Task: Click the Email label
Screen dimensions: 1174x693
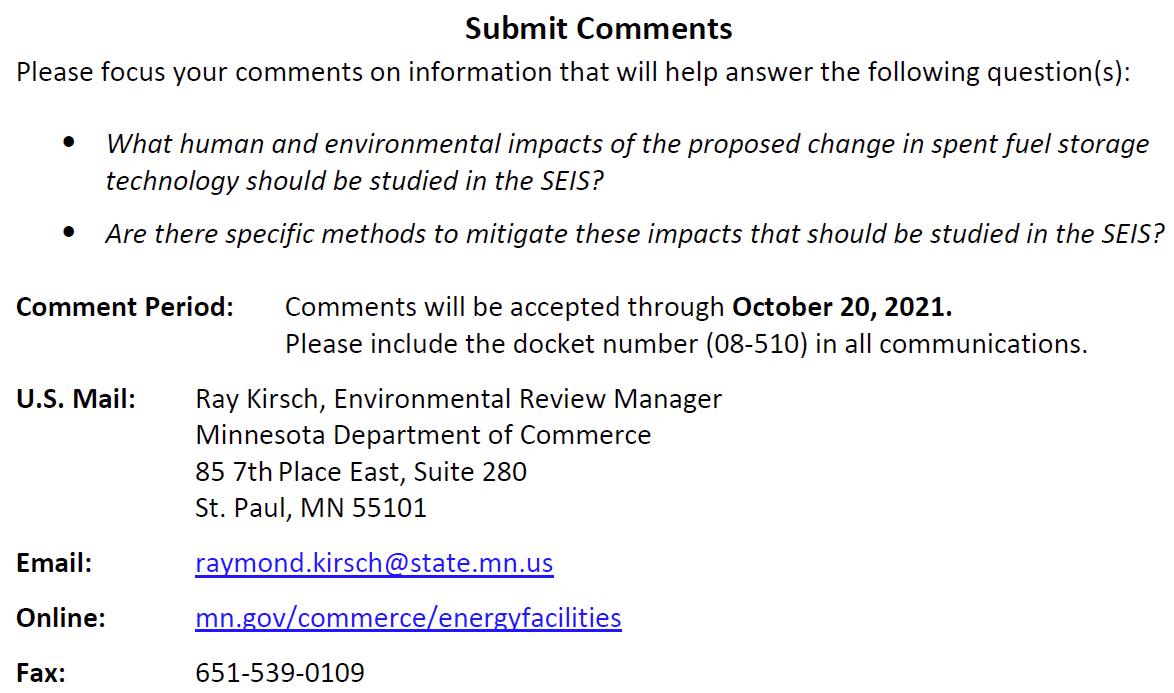Action: click(54, 563)
